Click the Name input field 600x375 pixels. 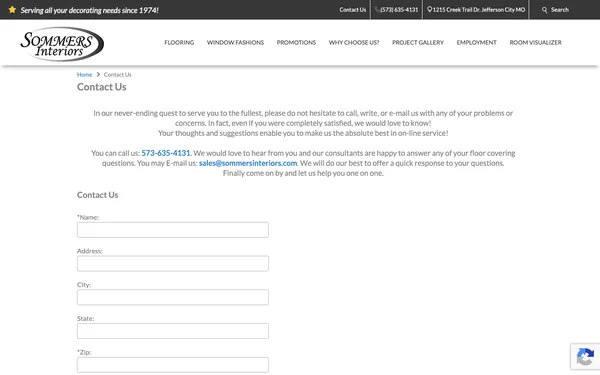point(173,230)
